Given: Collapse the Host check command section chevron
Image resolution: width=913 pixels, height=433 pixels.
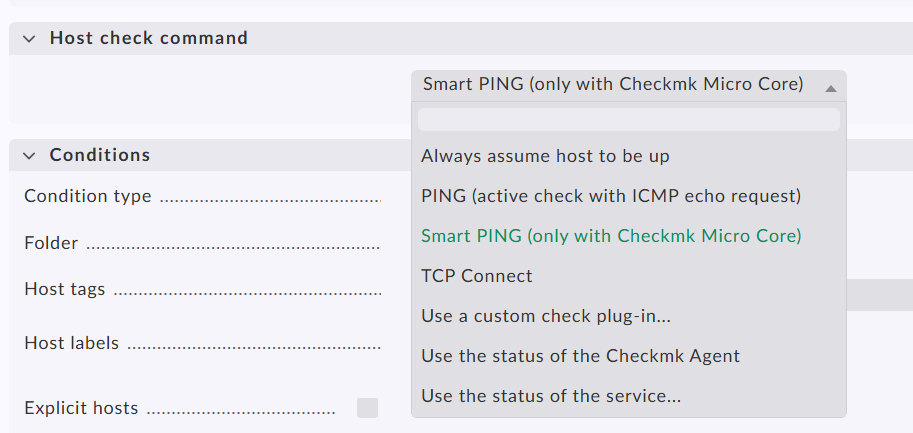Looking at the screenshot, I should point(28,39).
